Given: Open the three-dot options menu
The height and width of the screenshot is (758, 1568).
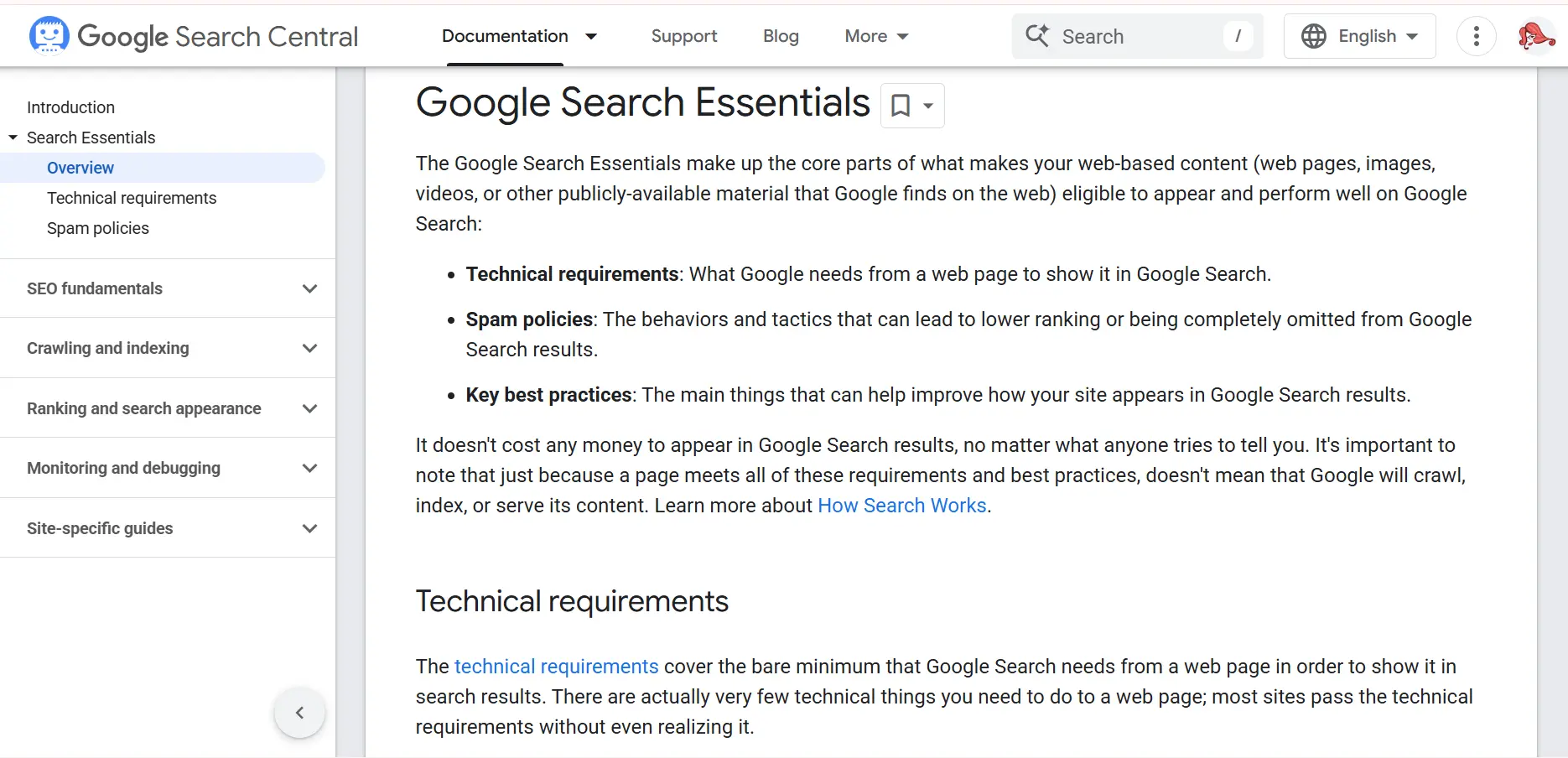Looking at the screenshot, I should [1476, 36].
